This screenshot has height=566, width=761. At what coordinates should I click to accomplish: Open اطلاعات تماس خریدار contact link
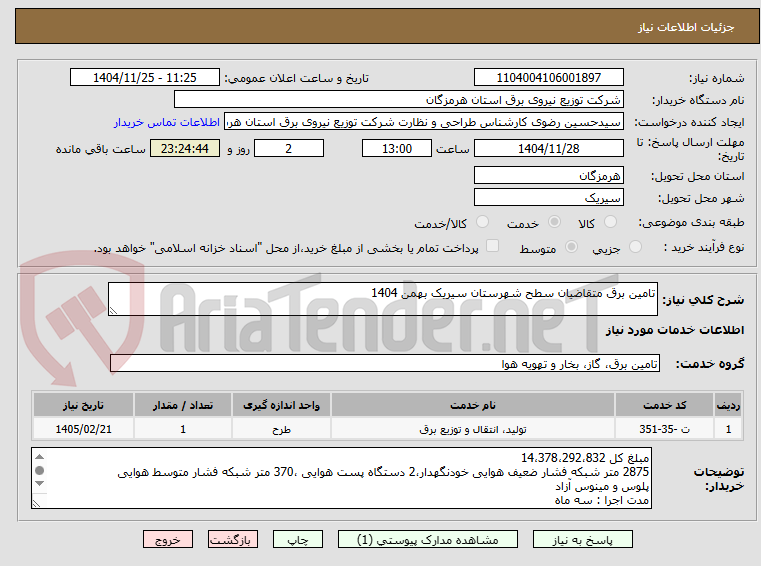(x=167, y=122)
